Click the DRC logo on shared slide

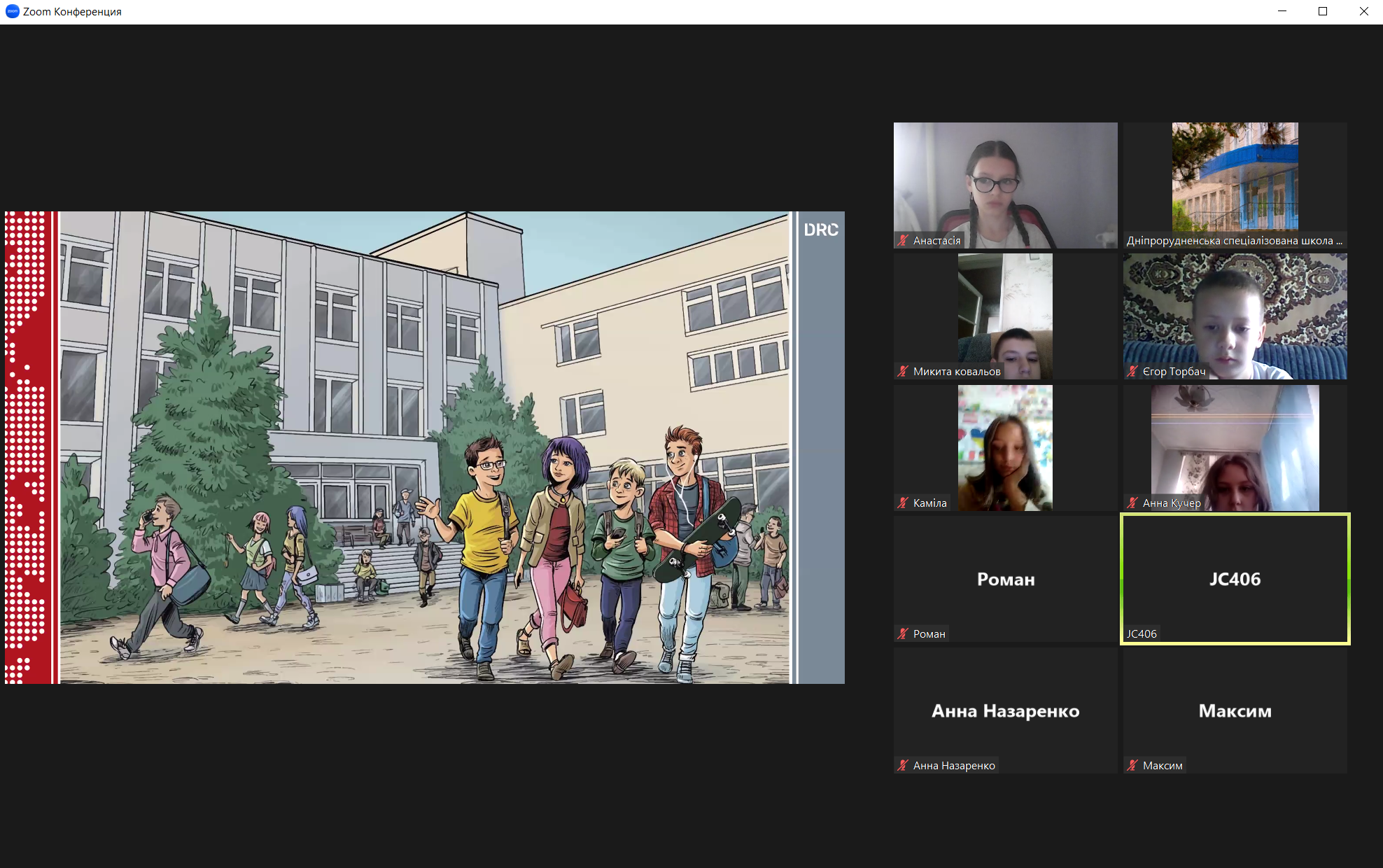(820, 230)
